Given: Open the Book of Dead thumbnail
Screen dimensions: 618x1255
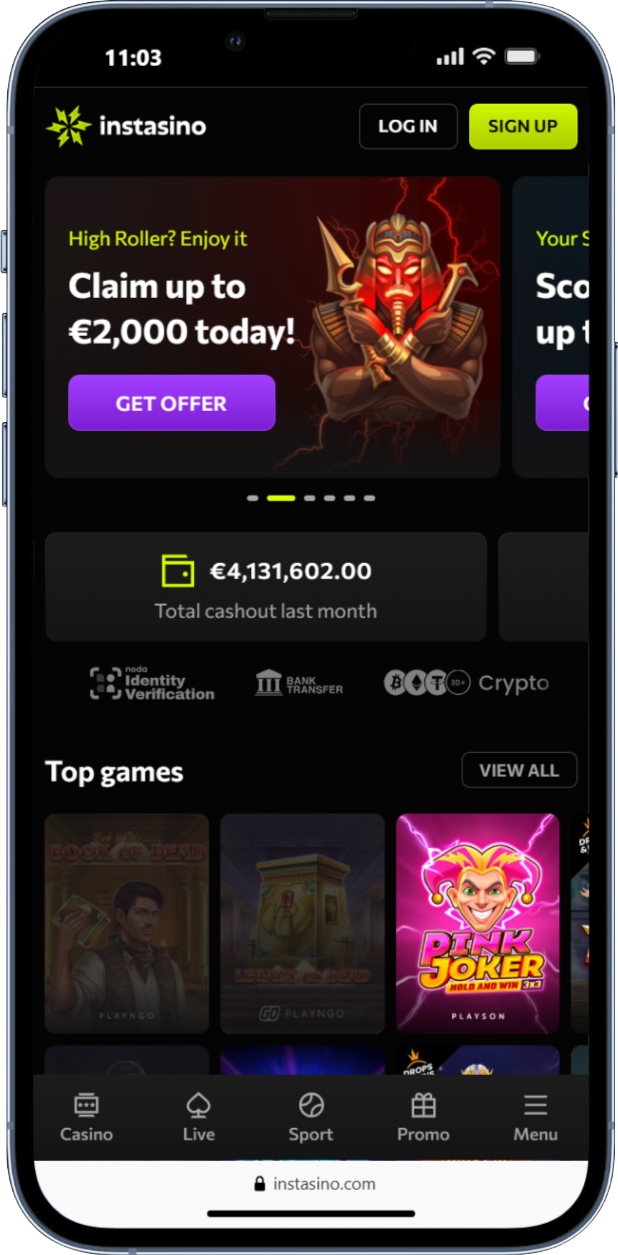Looking at the screenshot, I should tap(127, 923).
